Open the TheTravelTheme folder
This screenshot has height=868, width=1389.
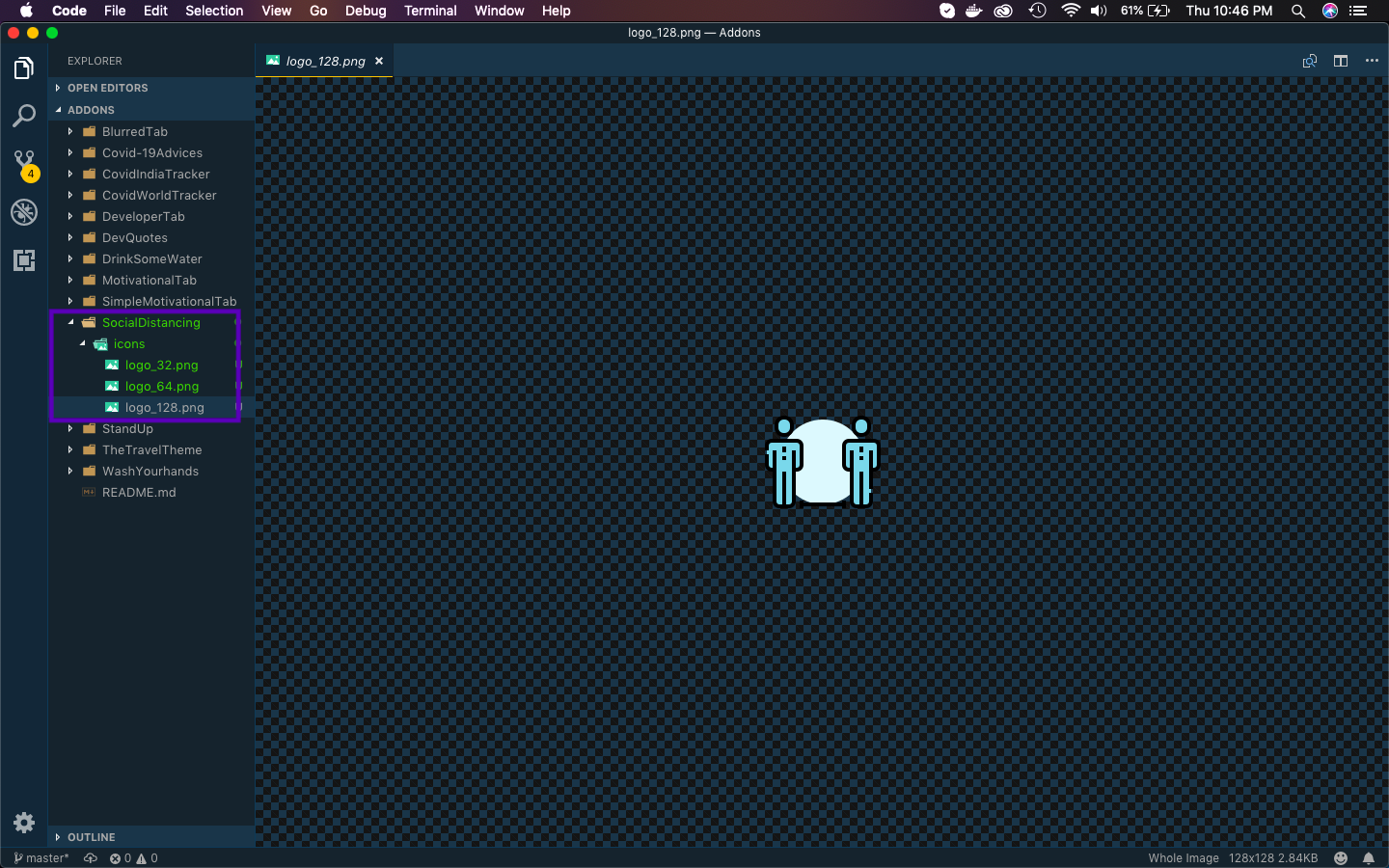pyautogui.click(x=151, y=450)
